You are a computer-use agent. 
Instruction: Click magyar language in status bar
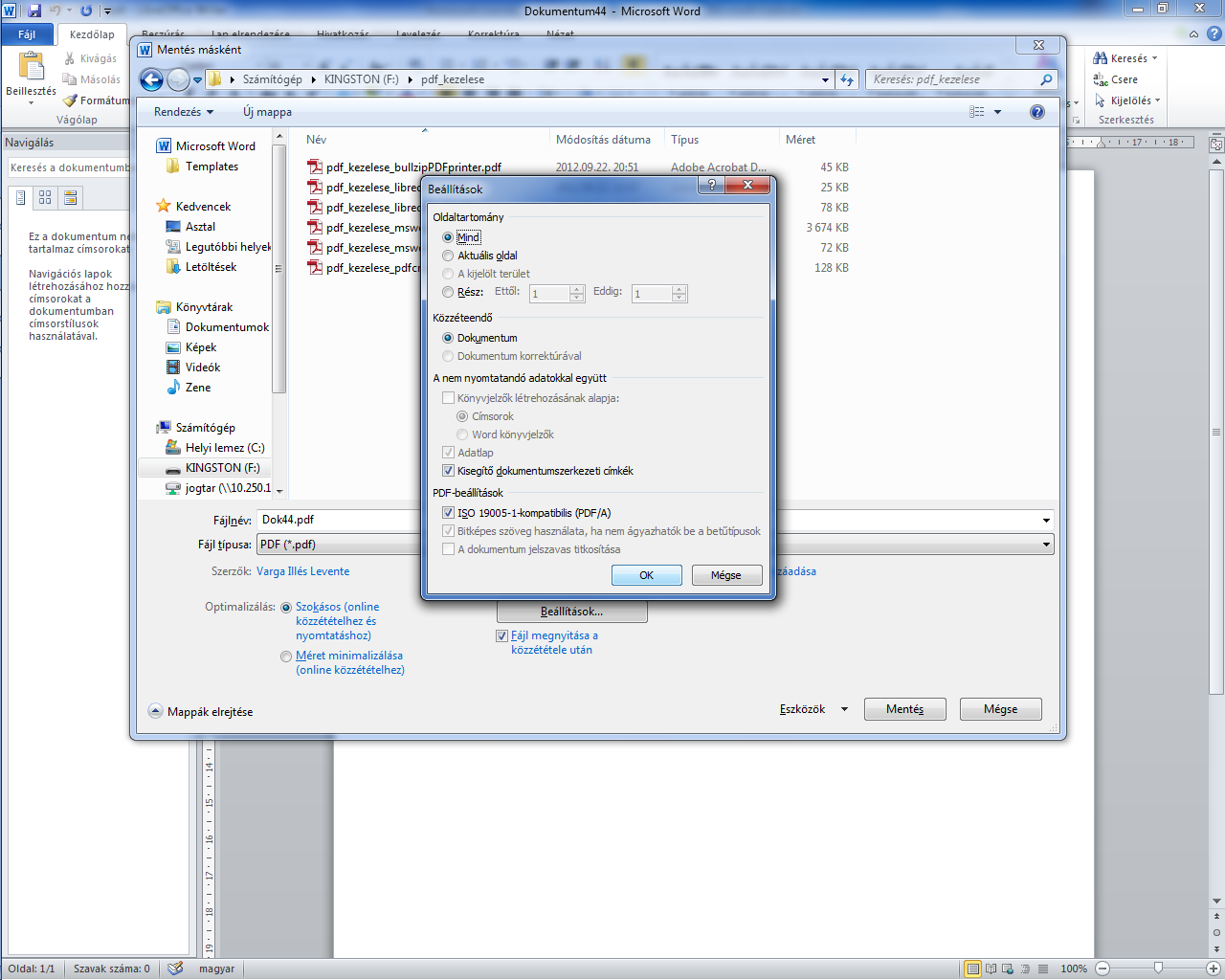216,969
